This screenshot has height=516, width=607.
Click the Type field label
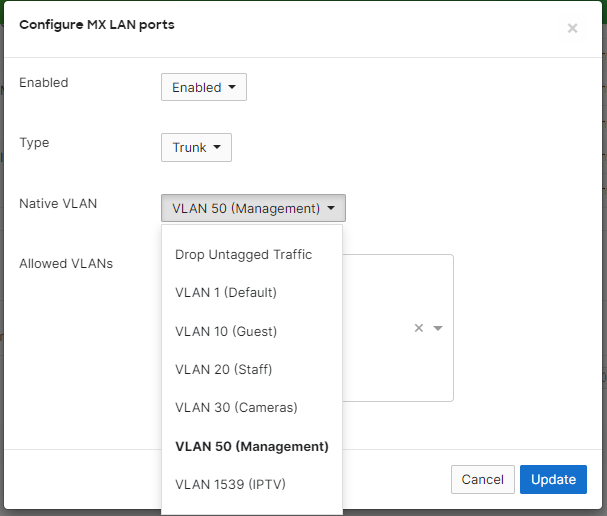point(34,143)
